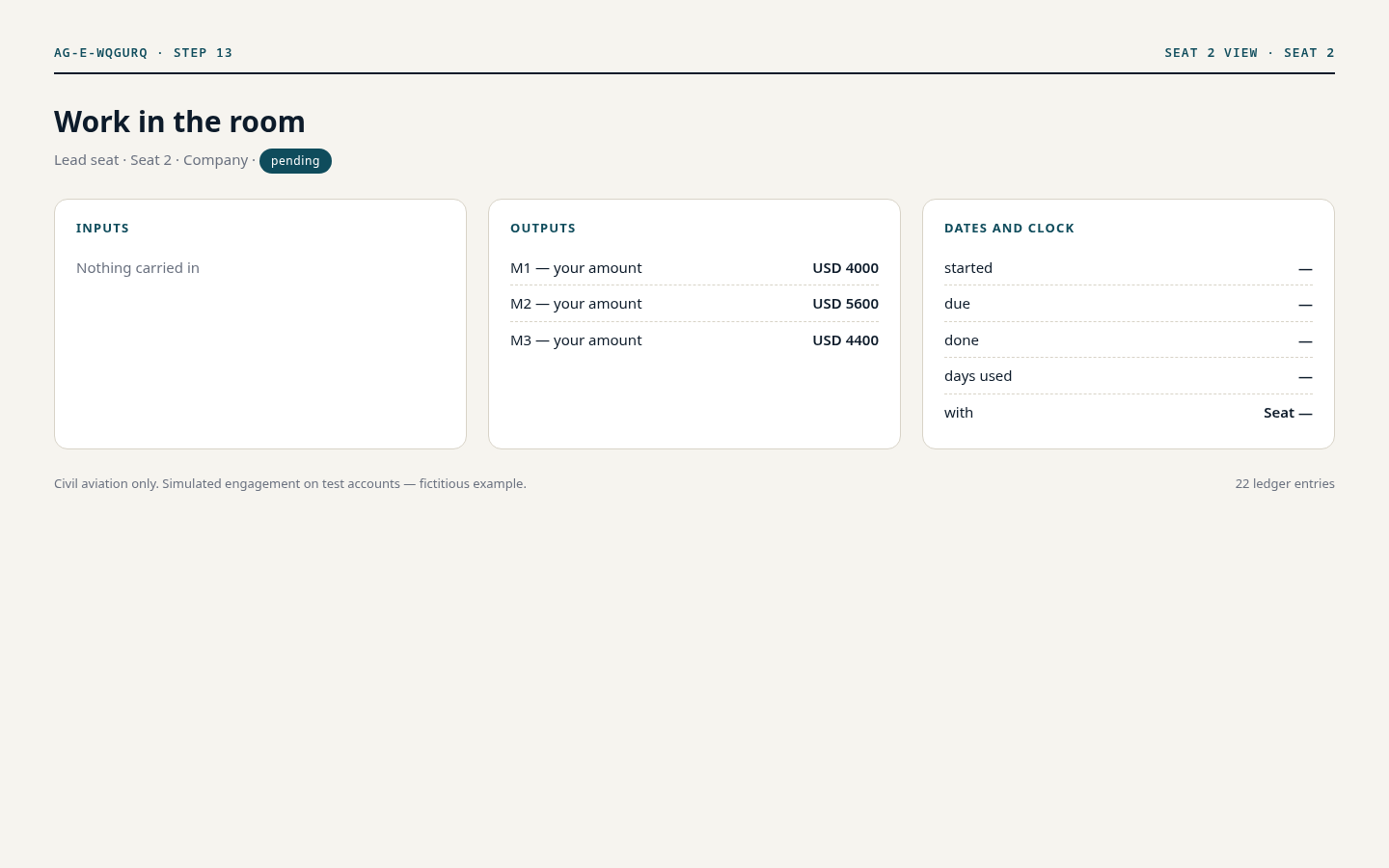Viewport: 1389px width, 868px height.
Task: Click the 'days used' row label
Action: (x=978, y=376)
